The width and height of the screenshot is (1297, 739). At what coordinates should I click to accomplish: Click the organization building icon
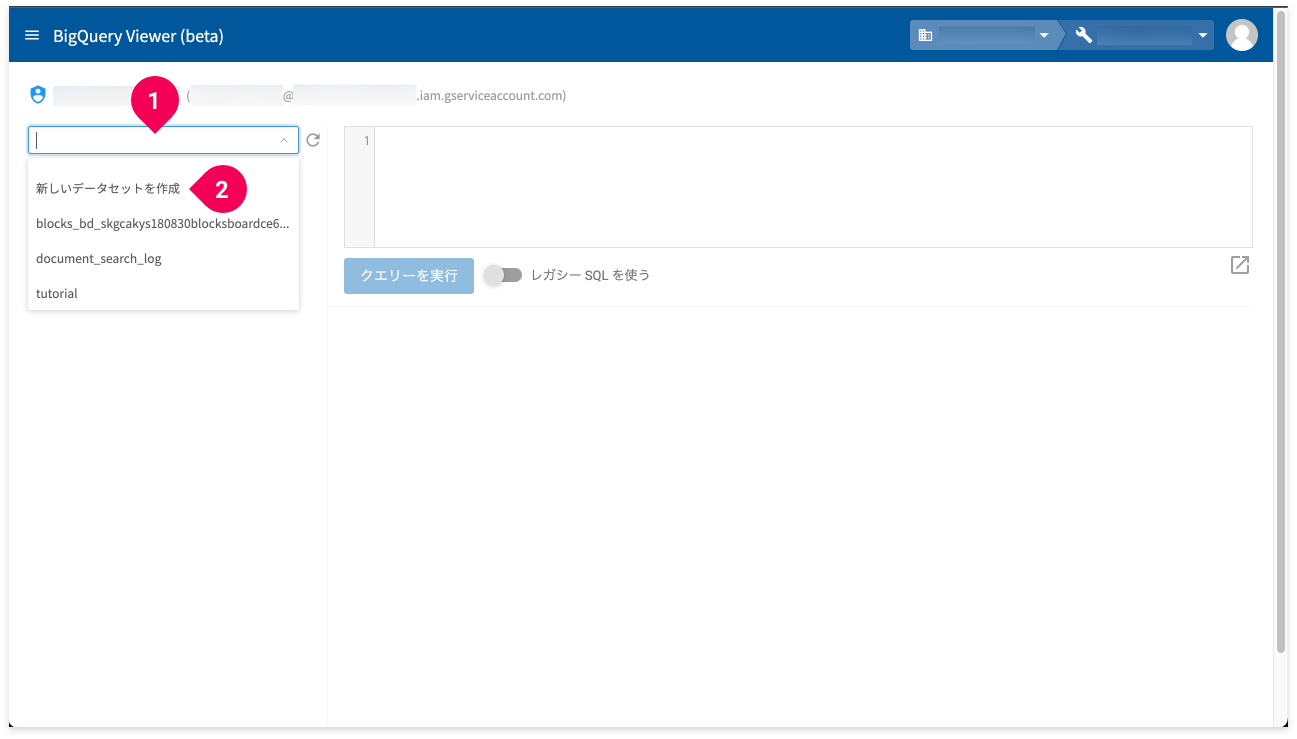pos(925,35)
